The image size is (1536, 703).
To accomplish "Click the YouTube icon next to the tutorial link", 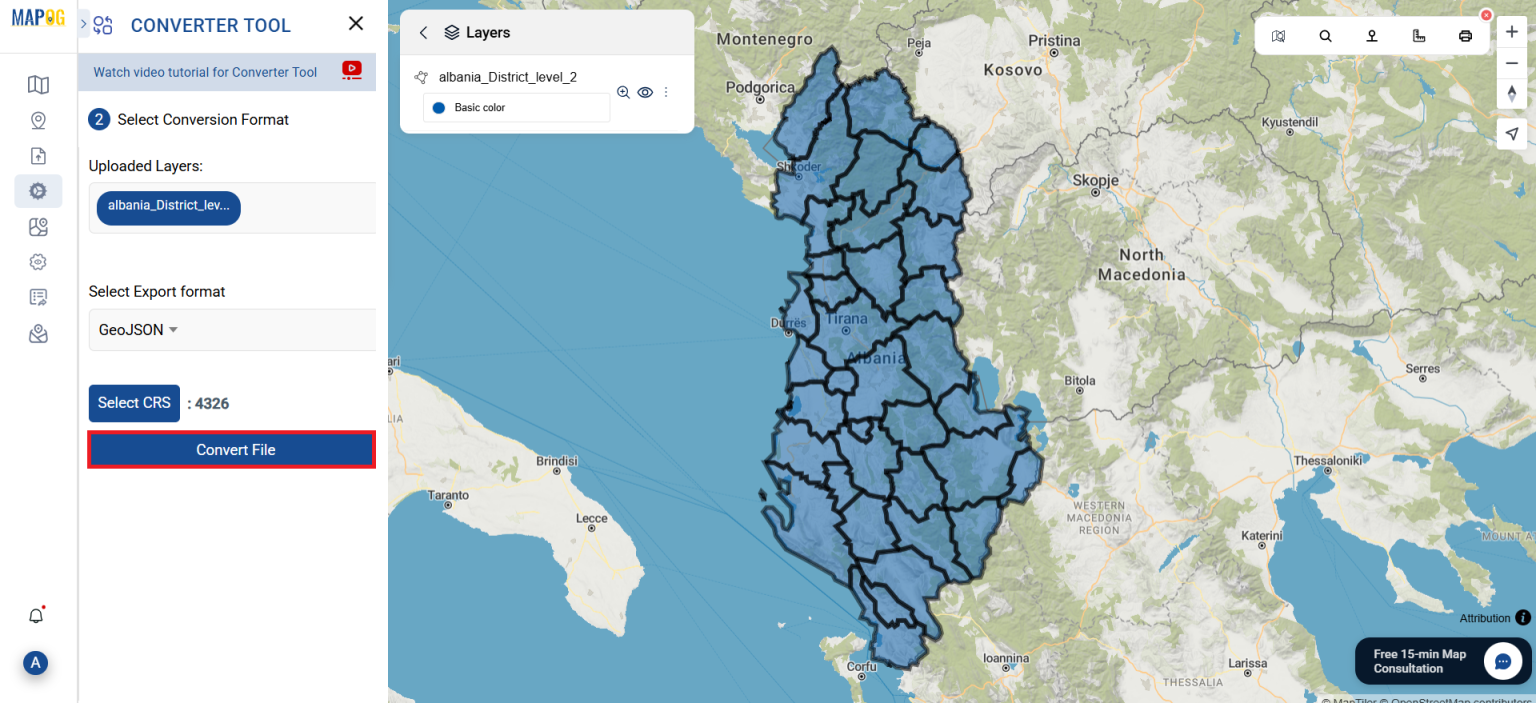I will [x=350, y=71].
